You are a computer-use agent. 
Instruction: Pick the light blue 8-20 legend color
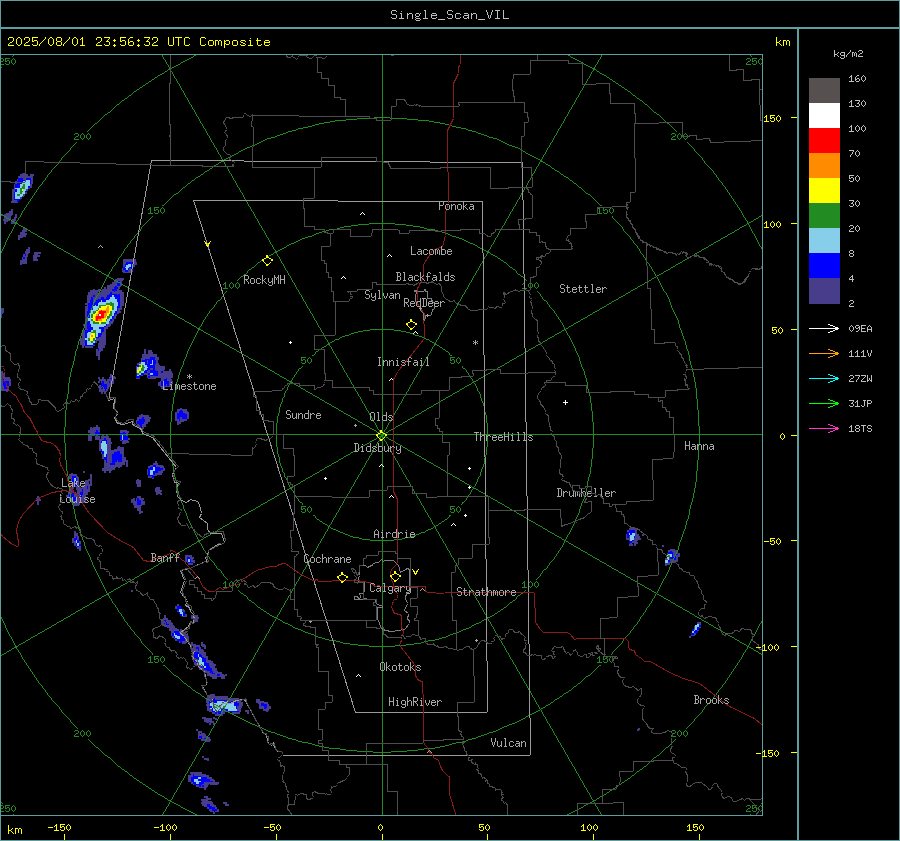(824, 241)
